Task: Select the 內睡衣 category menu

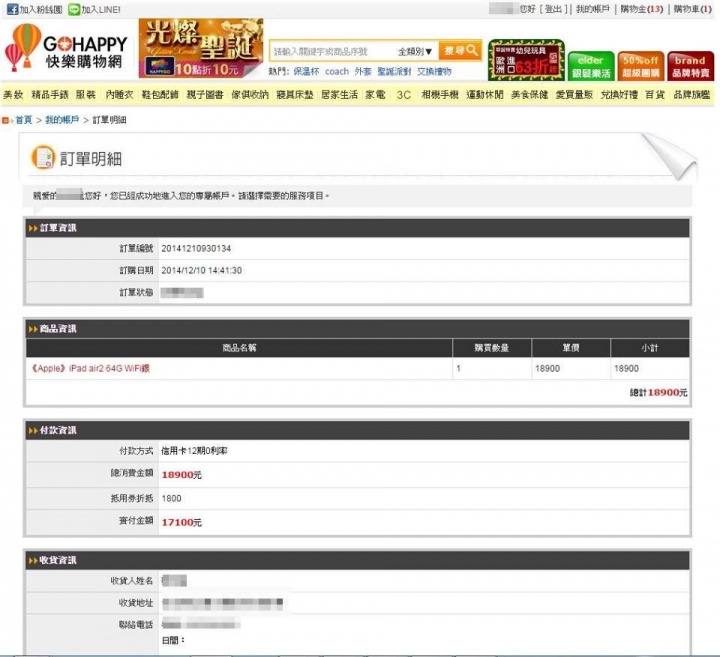Action: (x=119, y=95)
